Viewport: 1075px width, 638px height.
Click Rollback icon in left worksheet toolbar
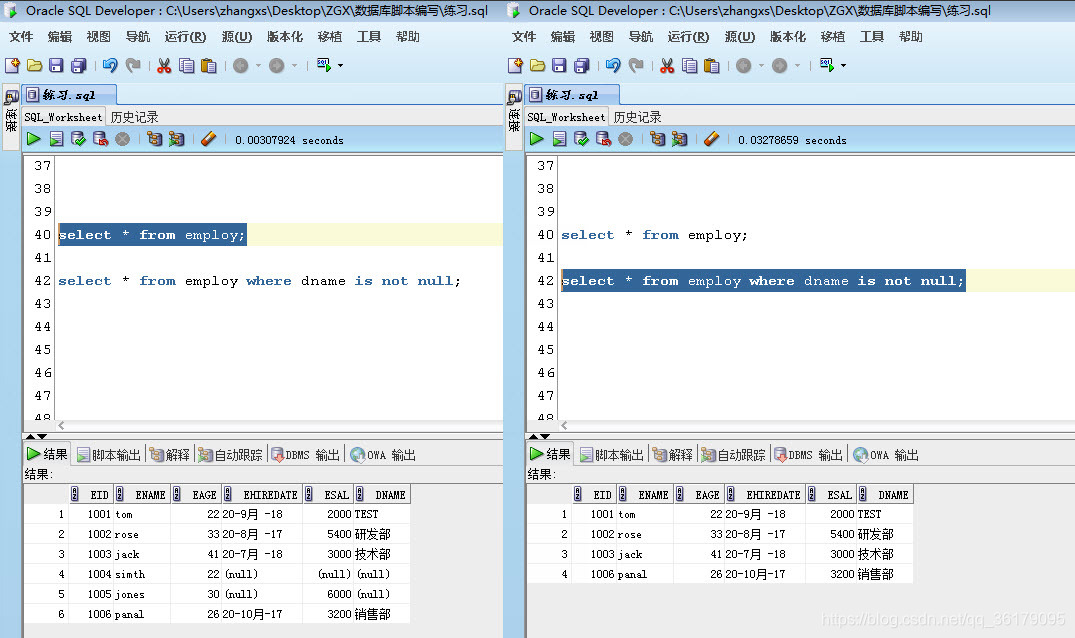(100, 139)
